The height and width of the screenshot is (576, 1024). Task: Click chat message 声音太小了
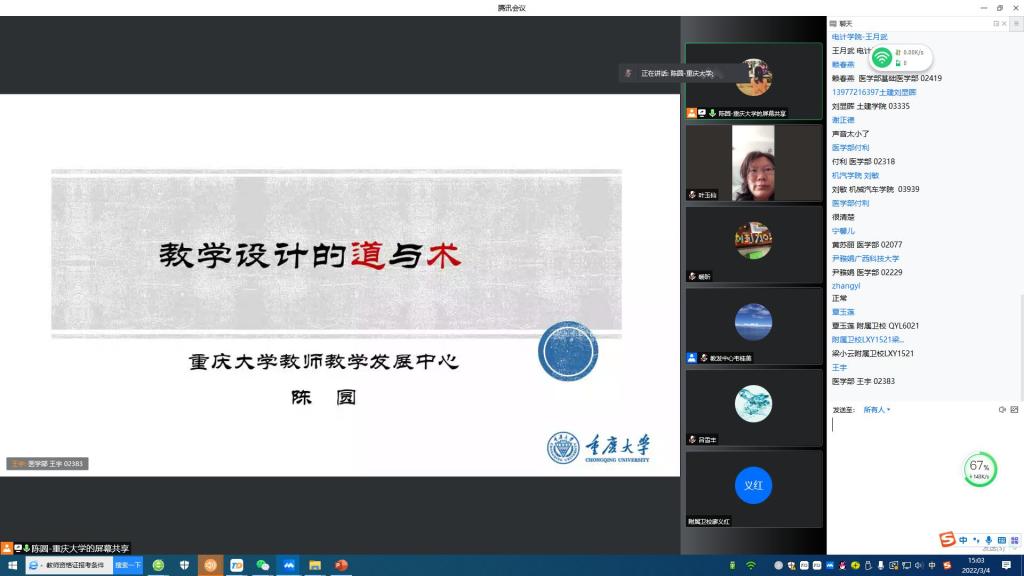(x=850, y=134)
